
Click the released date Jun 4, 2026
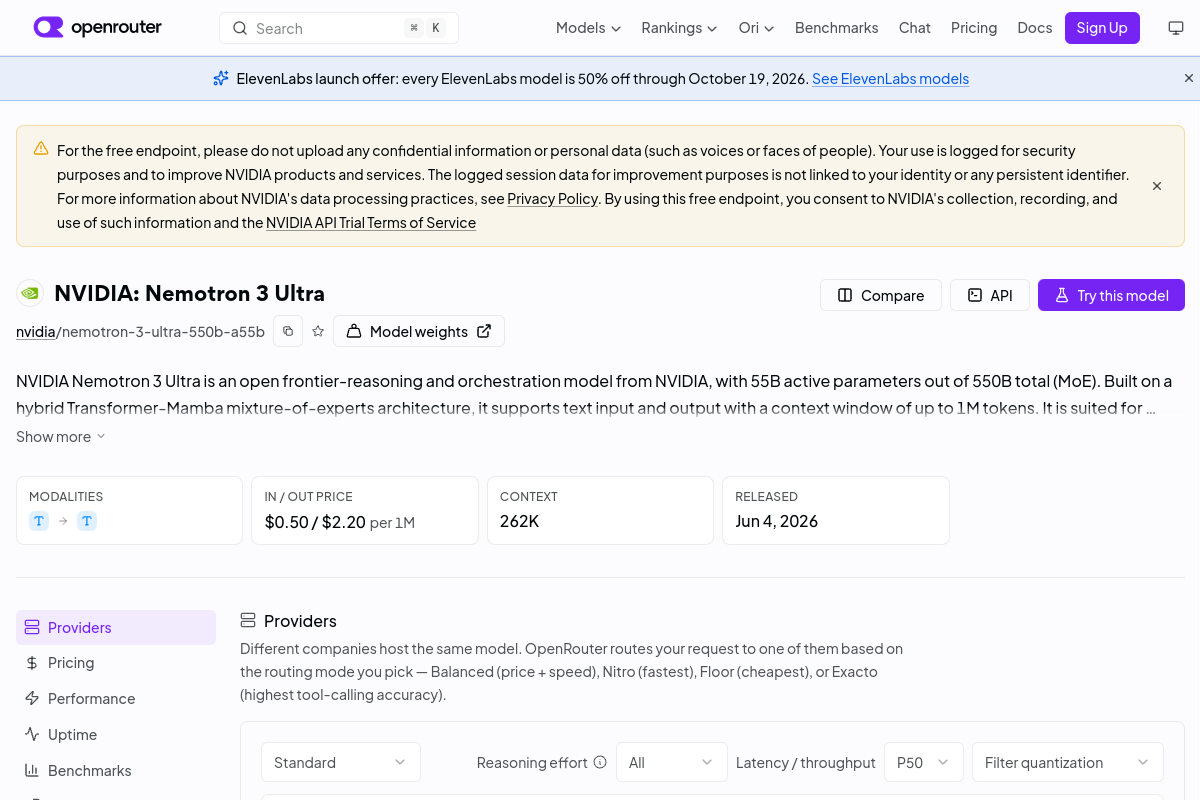(x=776, y=521)
